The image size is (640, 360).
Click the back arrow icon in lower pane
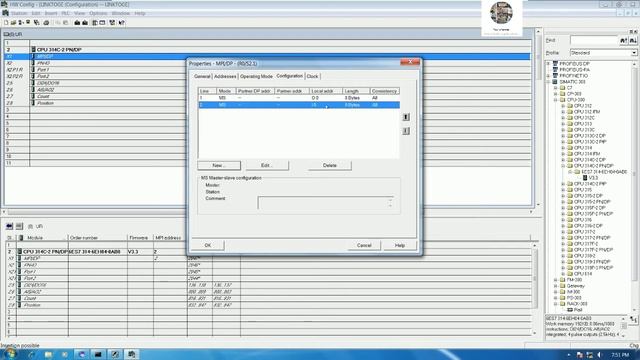pyautogui.click(x=9, y=226)
